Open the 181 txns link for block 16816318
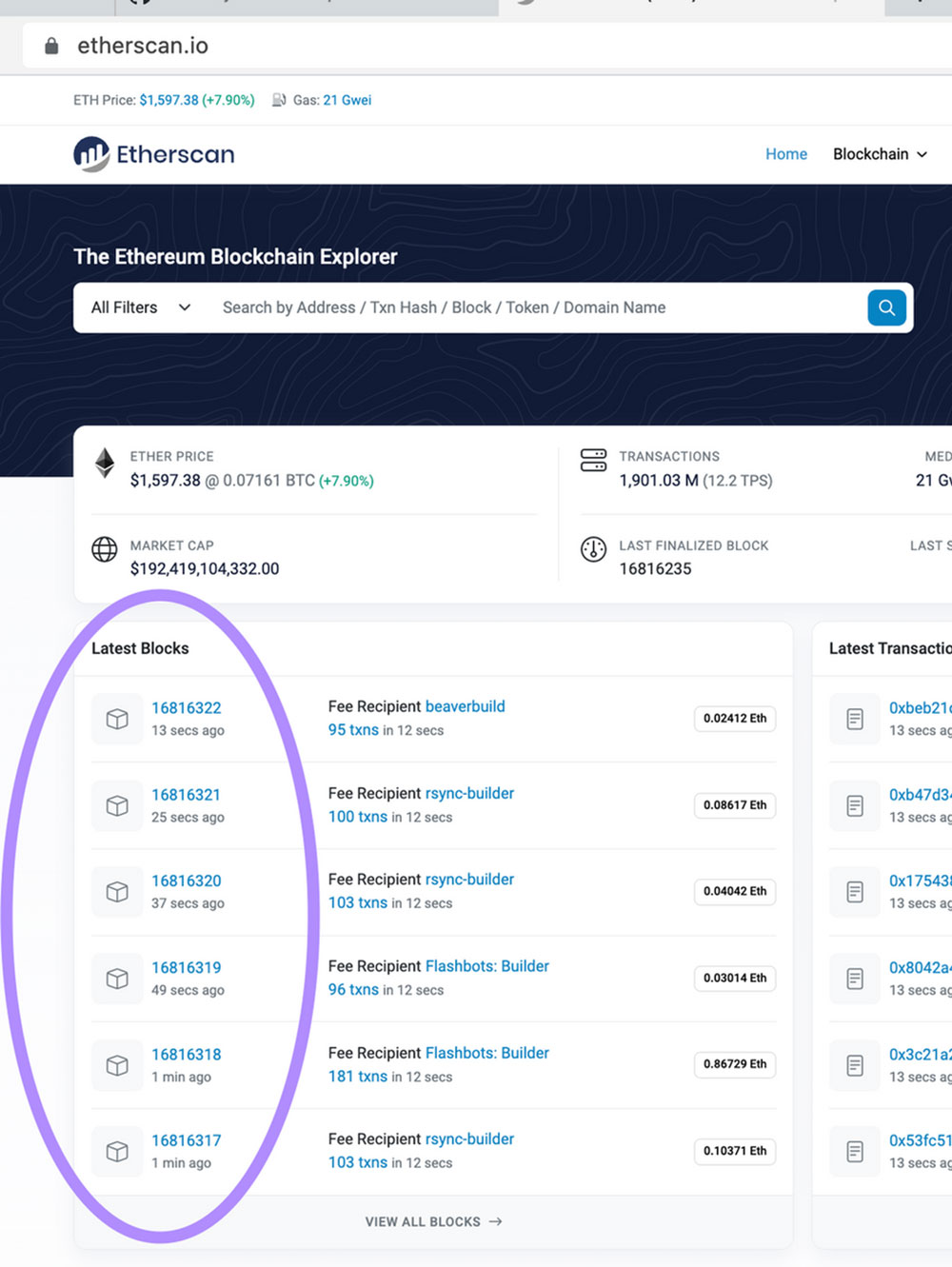952x1267 pixels. [357, 1077]
